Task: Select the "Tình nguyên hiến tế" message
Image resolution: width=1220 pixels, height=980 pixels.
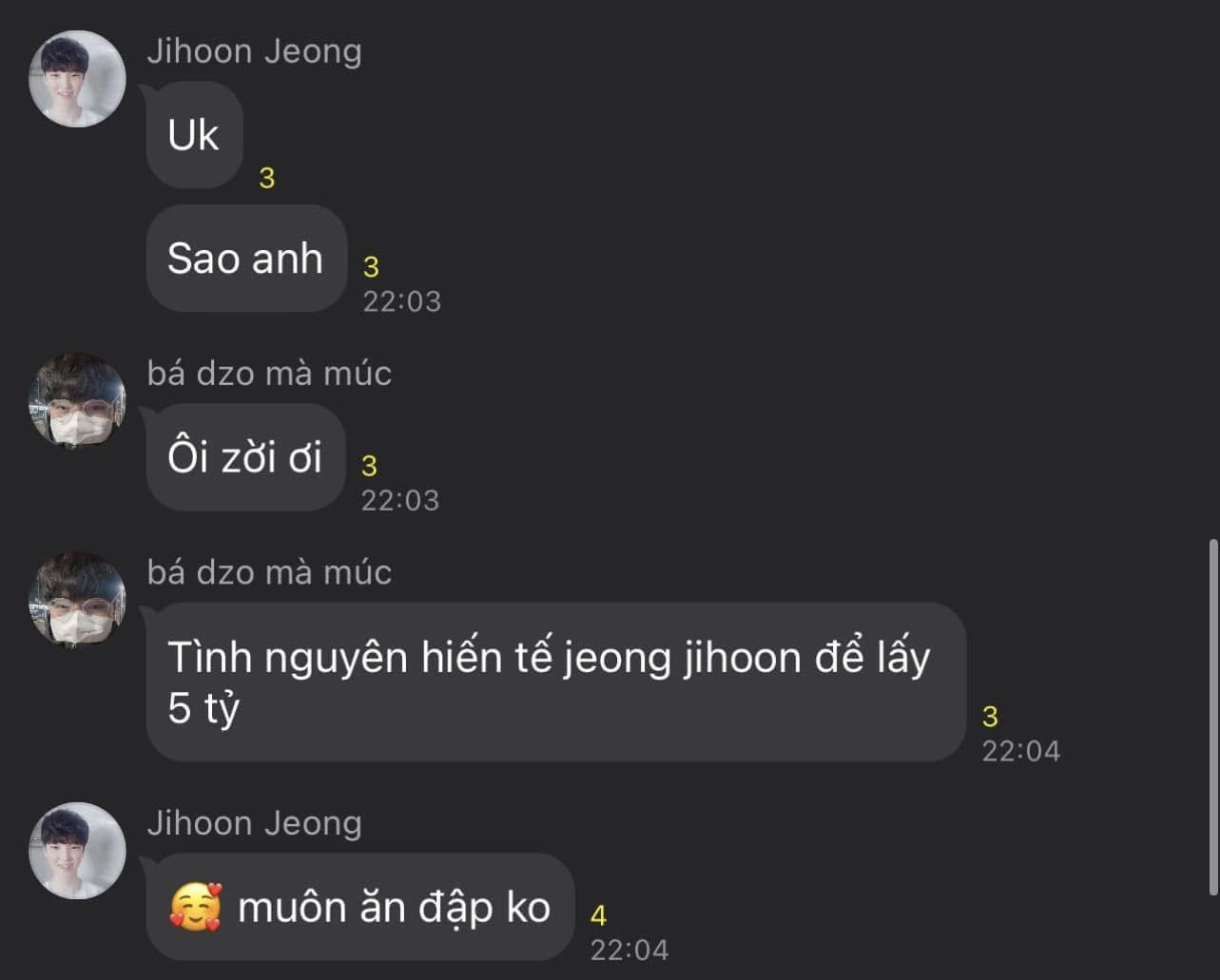Action: [555, 682]
